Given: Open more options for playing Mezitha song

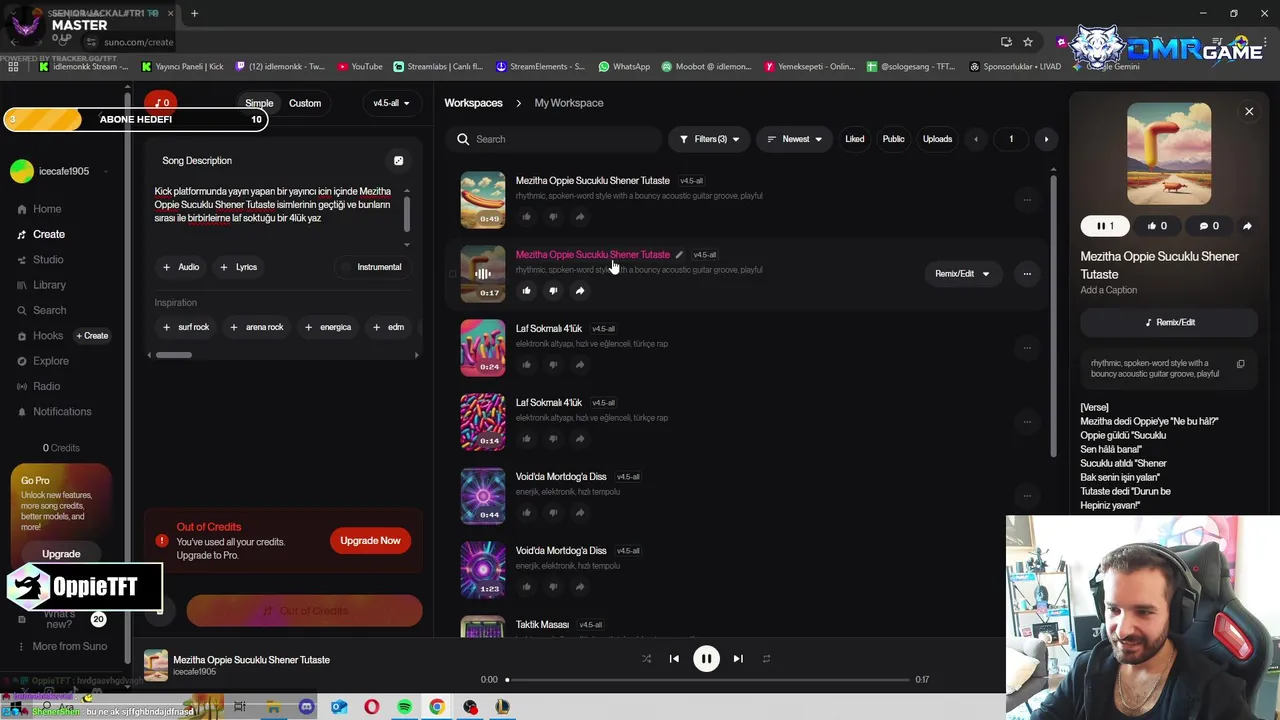Looking at the screenshot, I should tap(1027, 274).
